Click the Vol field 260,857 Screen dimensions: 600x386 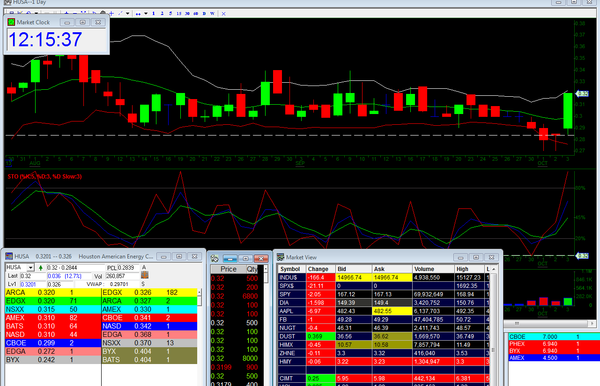tap(122, 276)
